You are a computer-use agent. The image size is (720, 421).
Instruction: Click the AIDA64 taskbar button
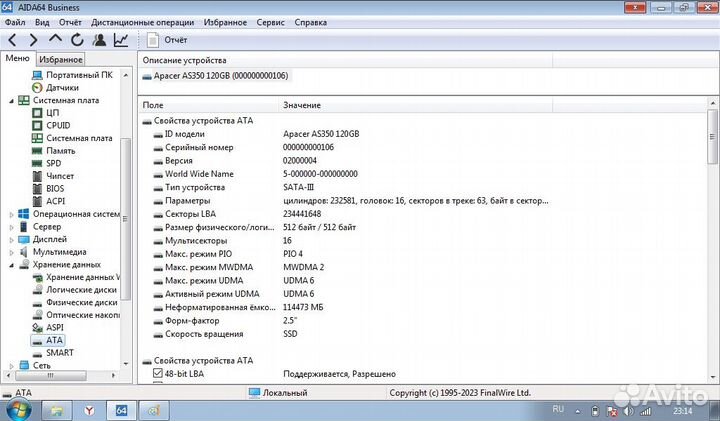[x=121, y=410]
